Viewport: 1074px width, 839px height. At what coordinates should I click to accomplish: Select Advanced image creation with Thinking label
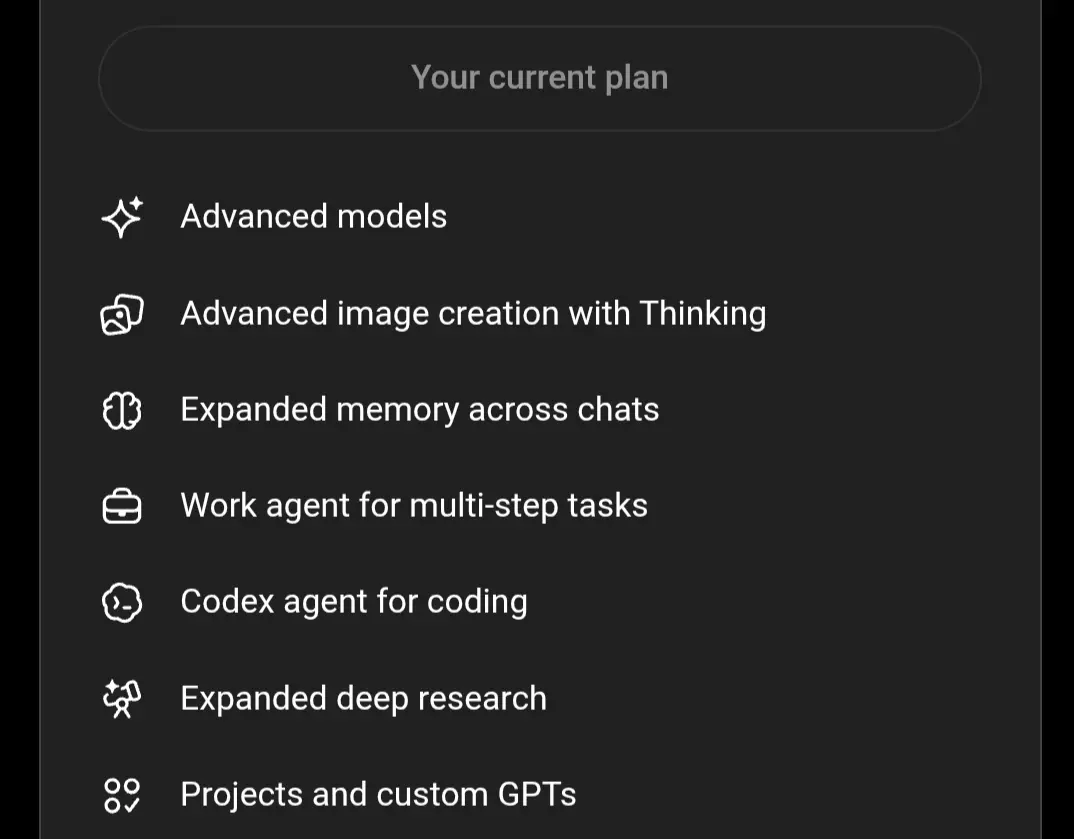coord(473,314)
